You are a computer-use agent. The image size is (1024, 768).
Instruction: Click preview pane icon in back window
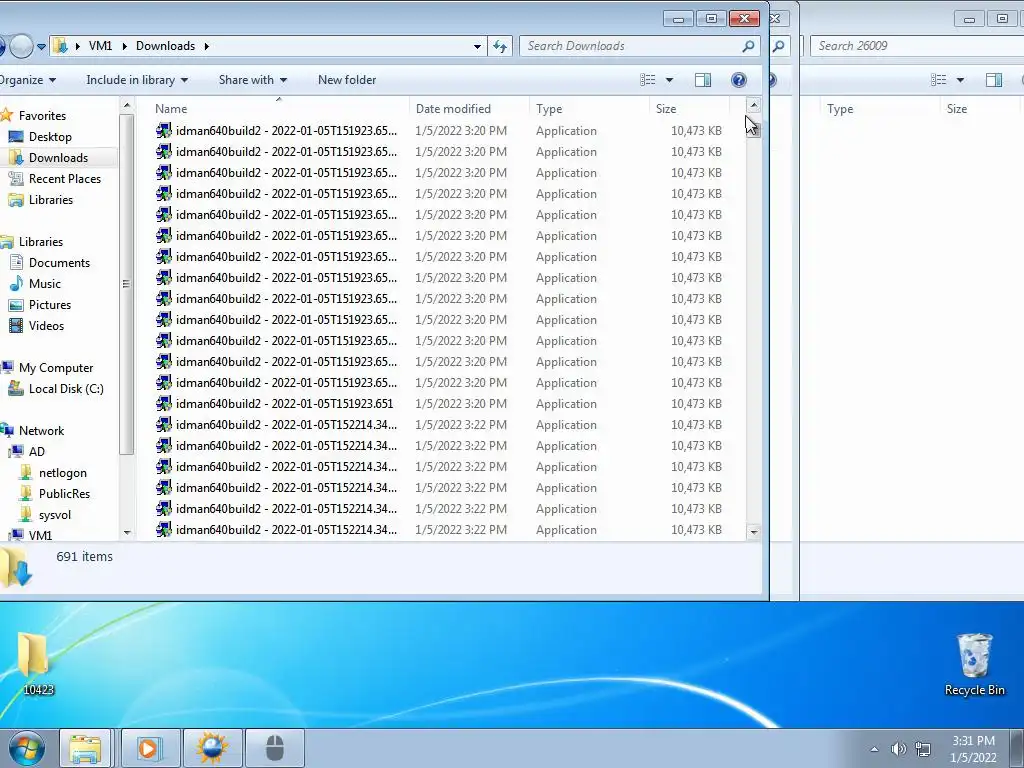click(x=994, y=80)
